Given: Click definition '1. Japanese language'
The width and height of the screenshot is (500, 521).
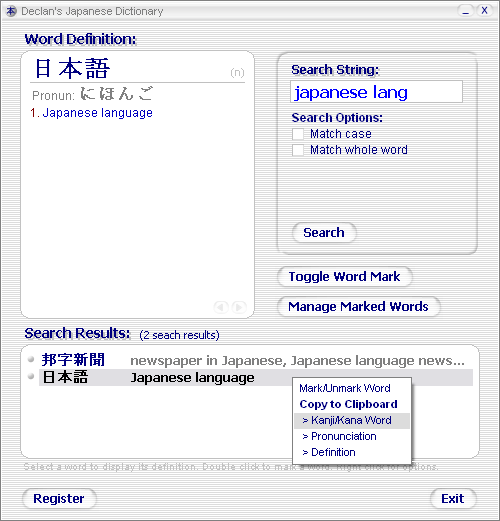Looking at the screenshot, I should coord(91,113).
